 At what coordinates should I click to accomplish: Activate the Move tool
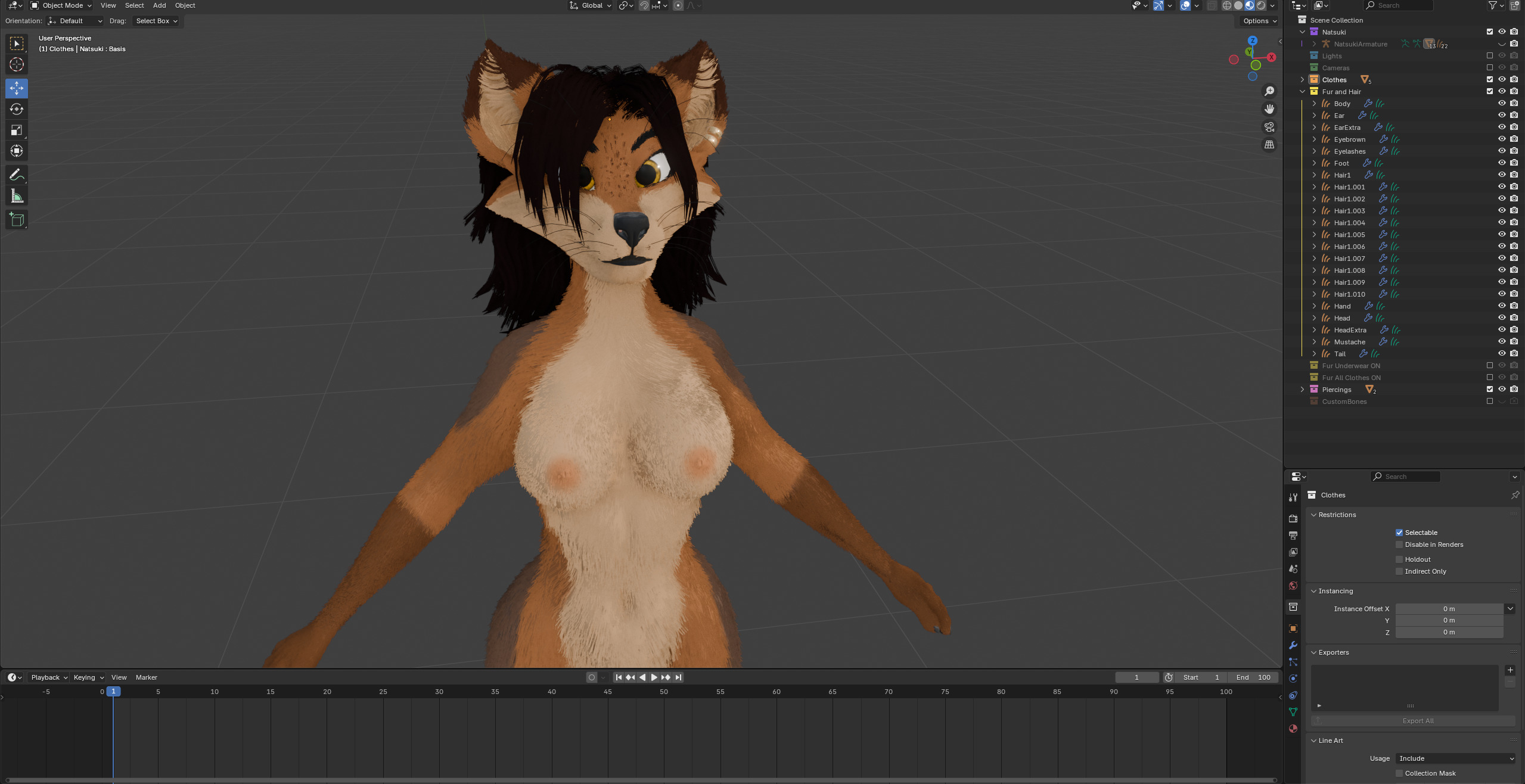[17, 88]
